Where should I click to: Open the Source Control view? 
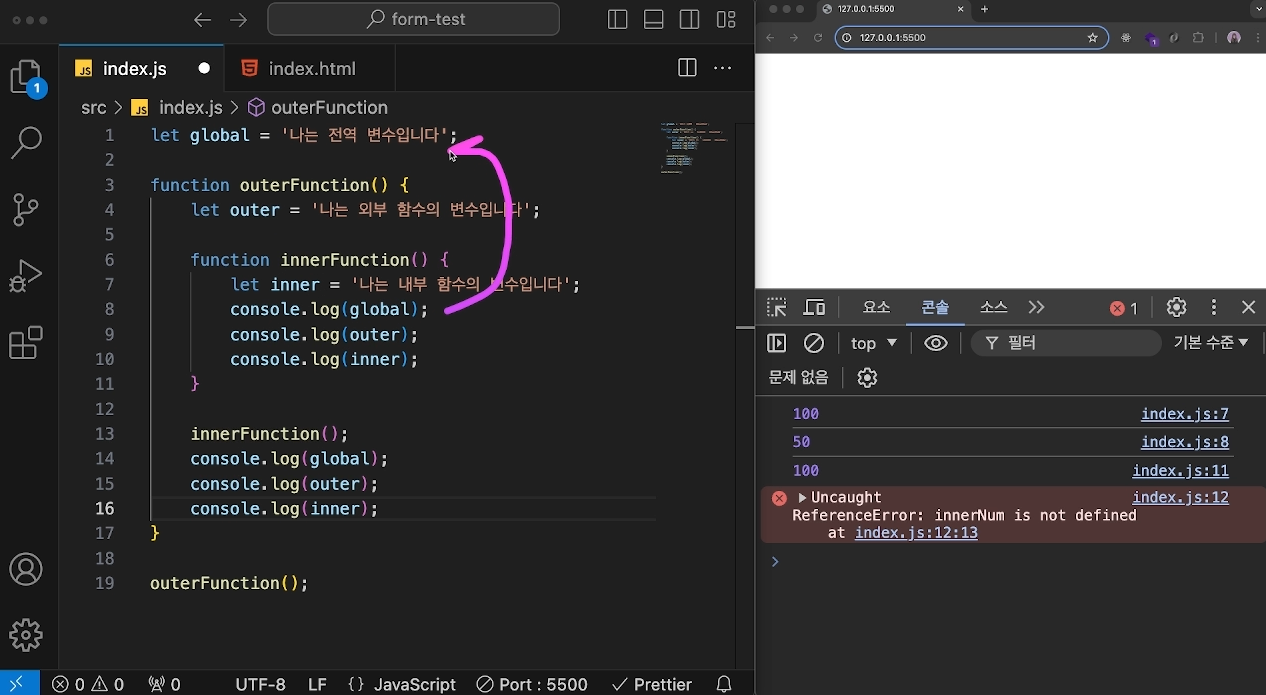[x=26, y=209]
